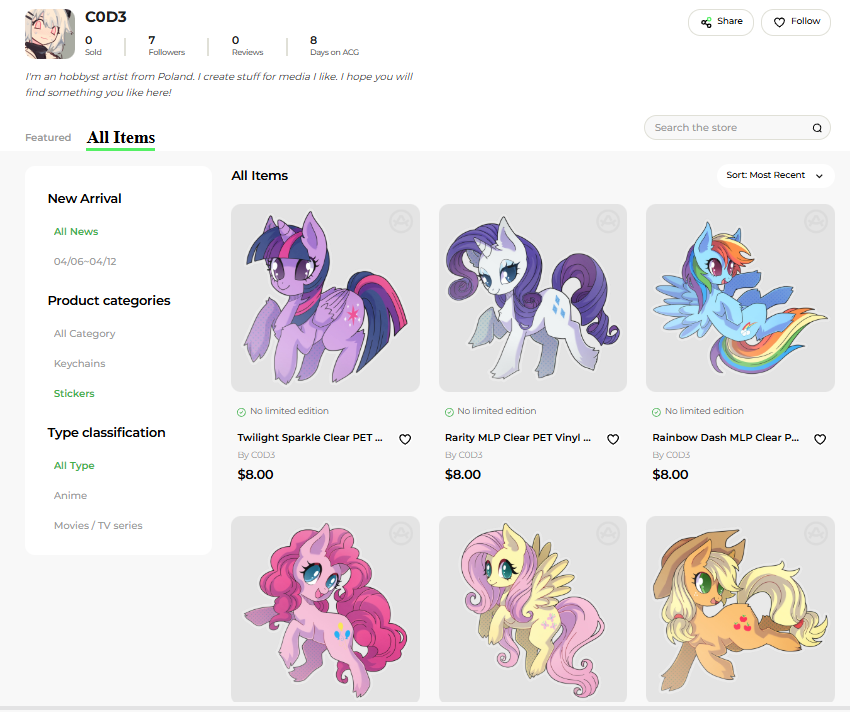Viewport: 850px width, 712px height.
Task: Switch to the Featured tab
Action: click(x=48, y=138)
